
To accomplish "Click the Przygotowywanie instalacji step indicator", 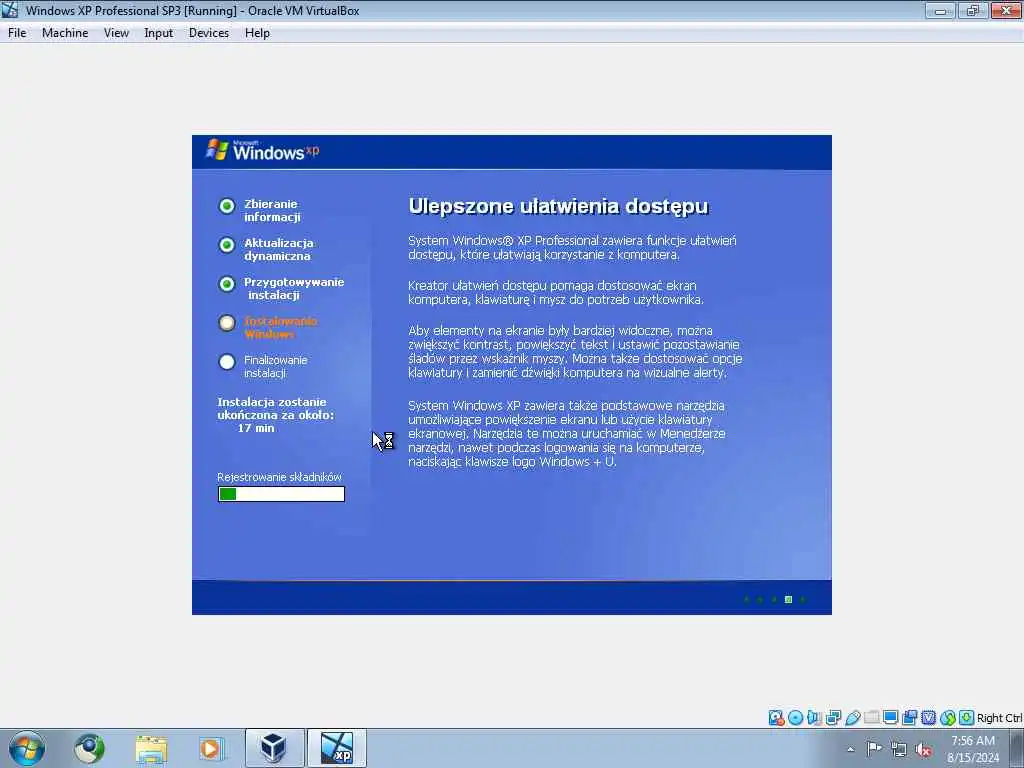I will click(x=227, y=284).
